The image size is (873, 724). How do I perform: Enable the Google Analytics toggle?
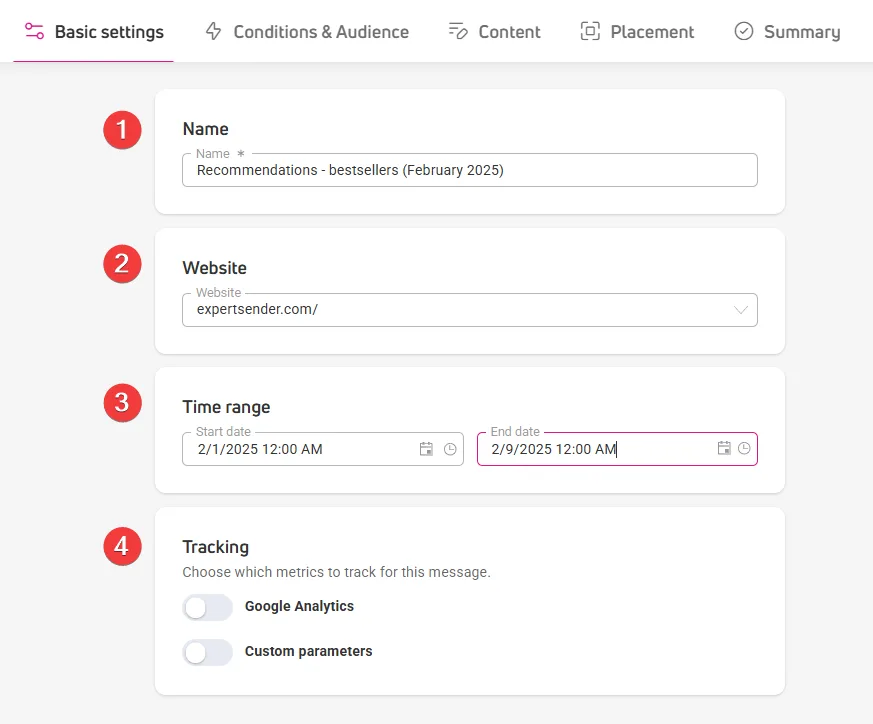point(208,607)
